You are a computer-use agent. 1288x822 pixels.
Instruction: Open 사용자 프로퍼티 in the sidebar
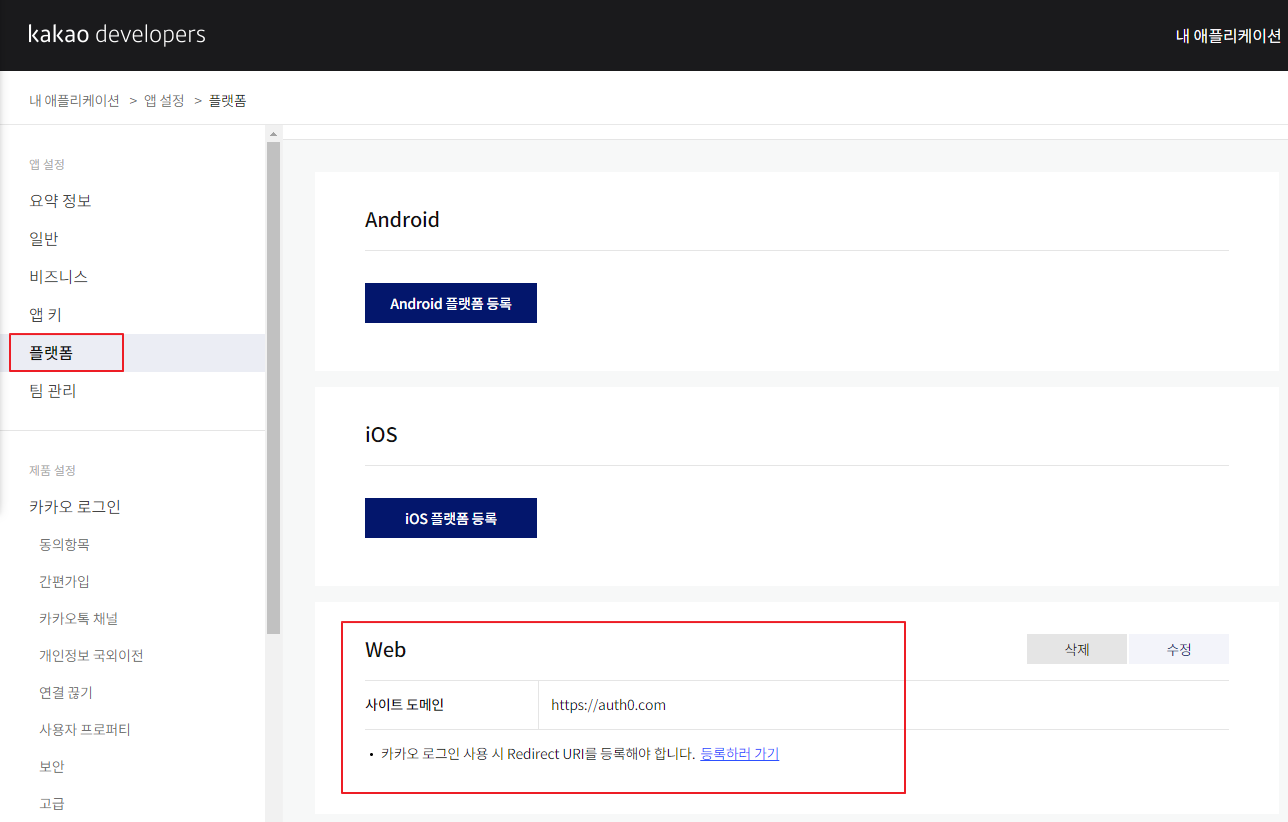85,729
